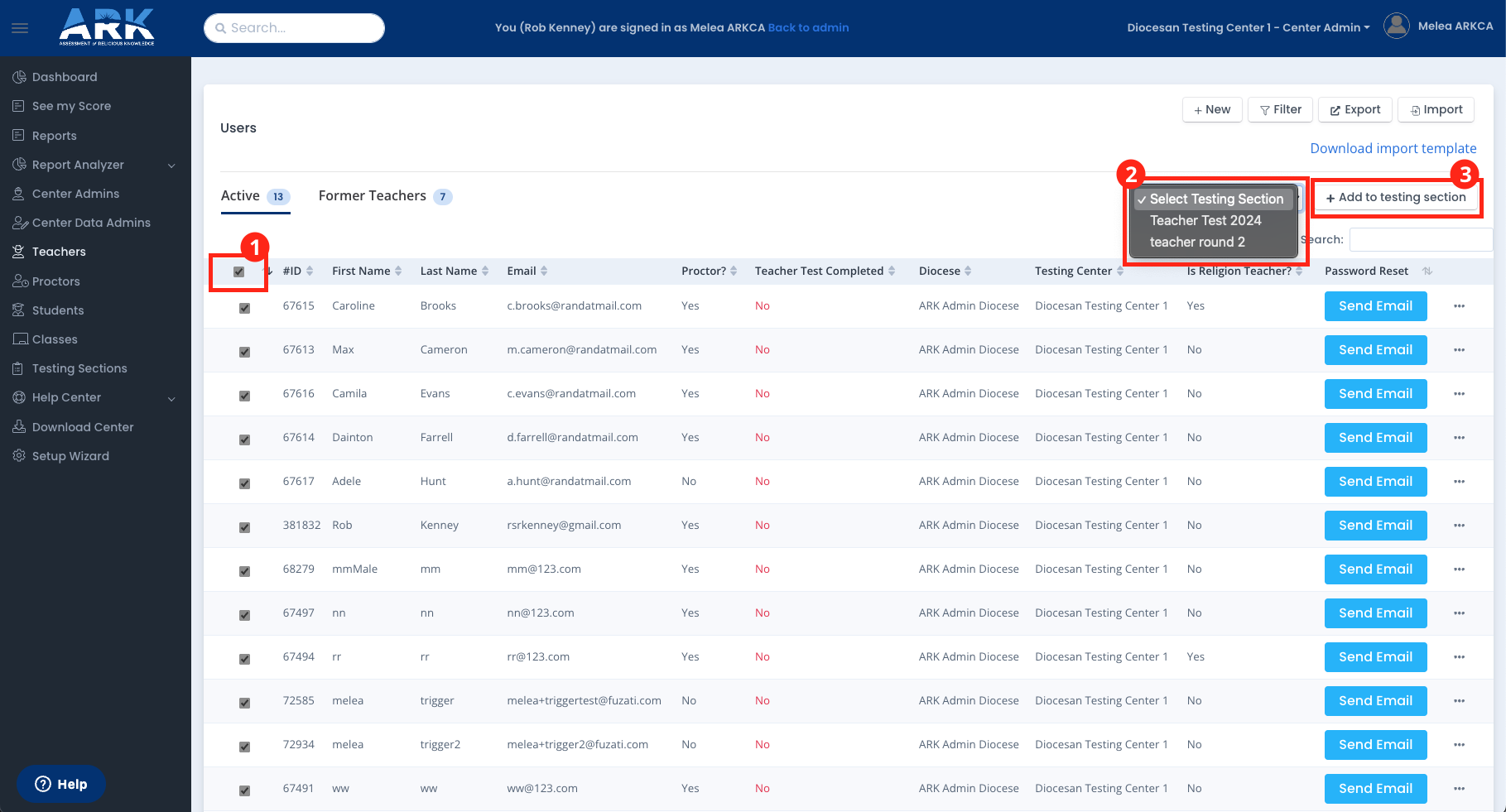Choose Teacher Test 2024 option
Screen dimensions: 1506x812
click(1205, 220)
